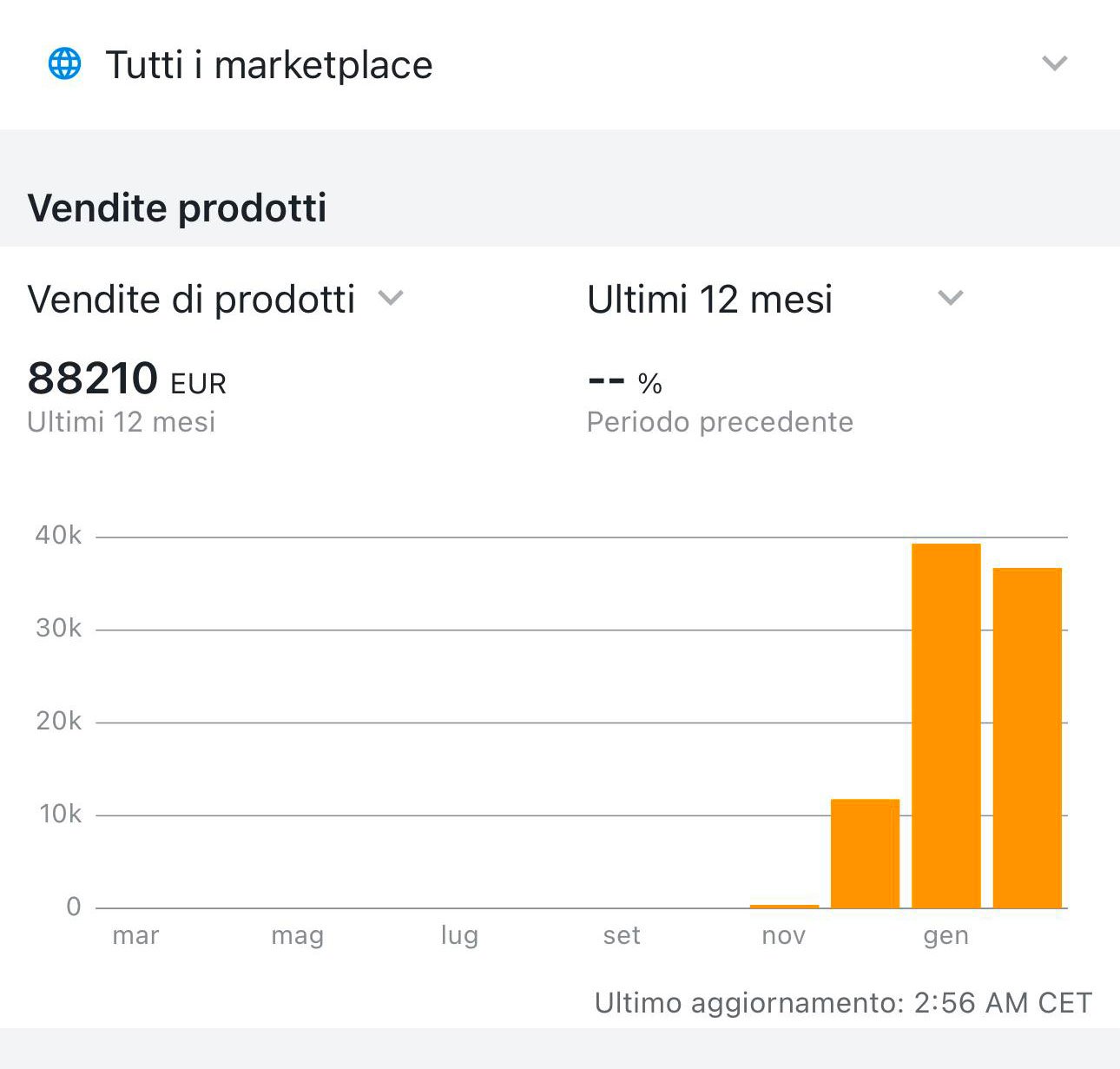Click the Periodo precedente percentage value

(625, 382)
